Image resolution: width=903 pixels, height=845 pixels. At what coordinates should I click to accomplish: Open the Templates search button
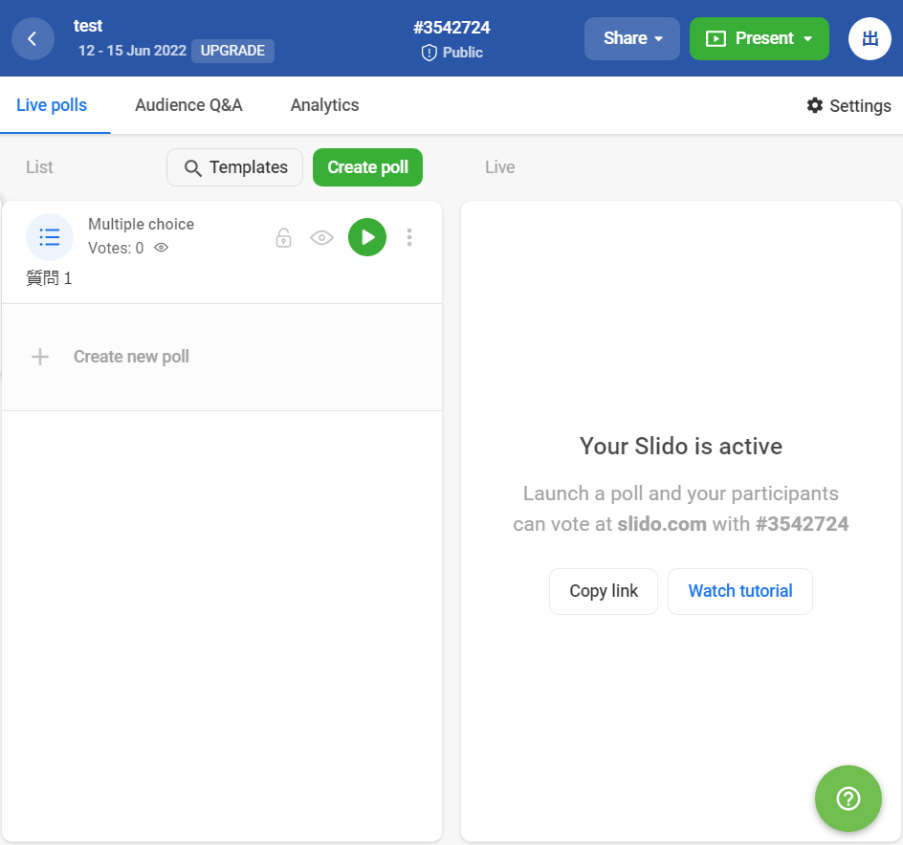(235, 167)
